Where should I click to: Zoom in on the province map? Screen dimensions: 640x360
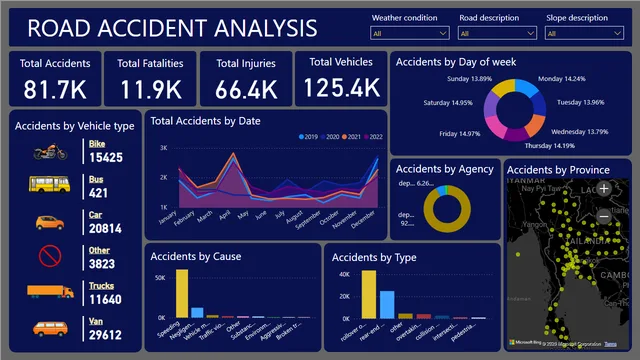[604, 189]
